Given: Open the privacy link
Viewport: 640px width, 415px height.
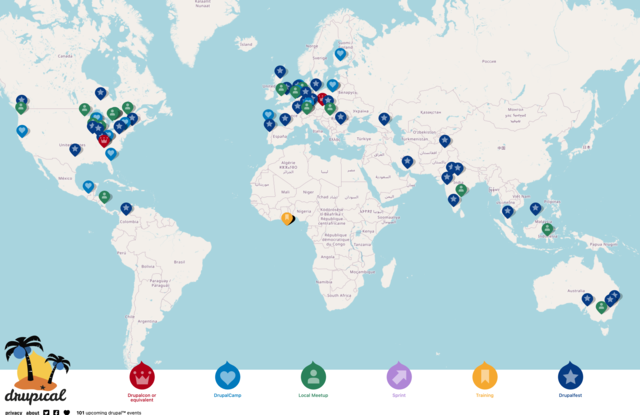Looking at the screenshot, I should tap(13, 413).
